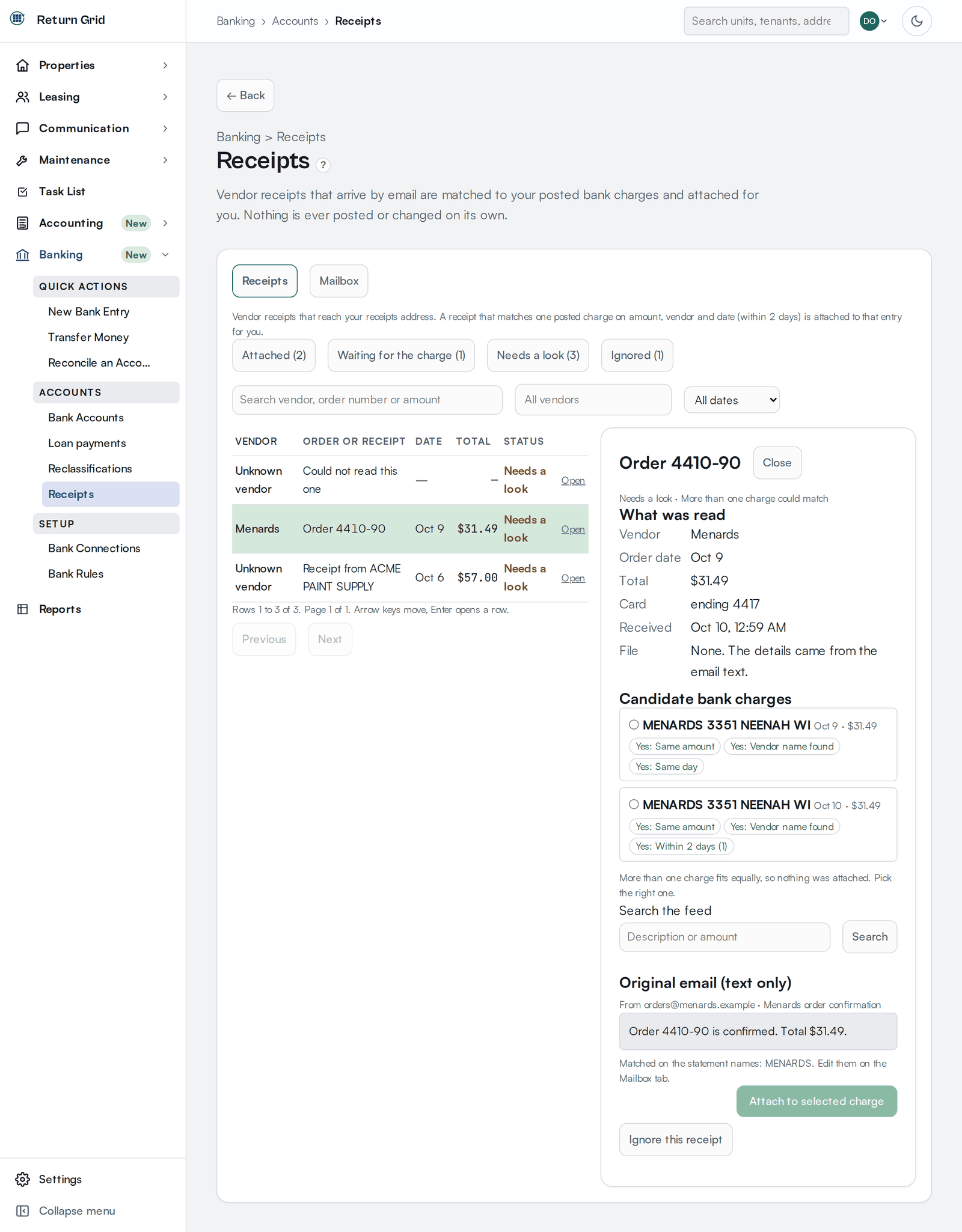Expand the Leasing submenu chevron

pos(165,97)
